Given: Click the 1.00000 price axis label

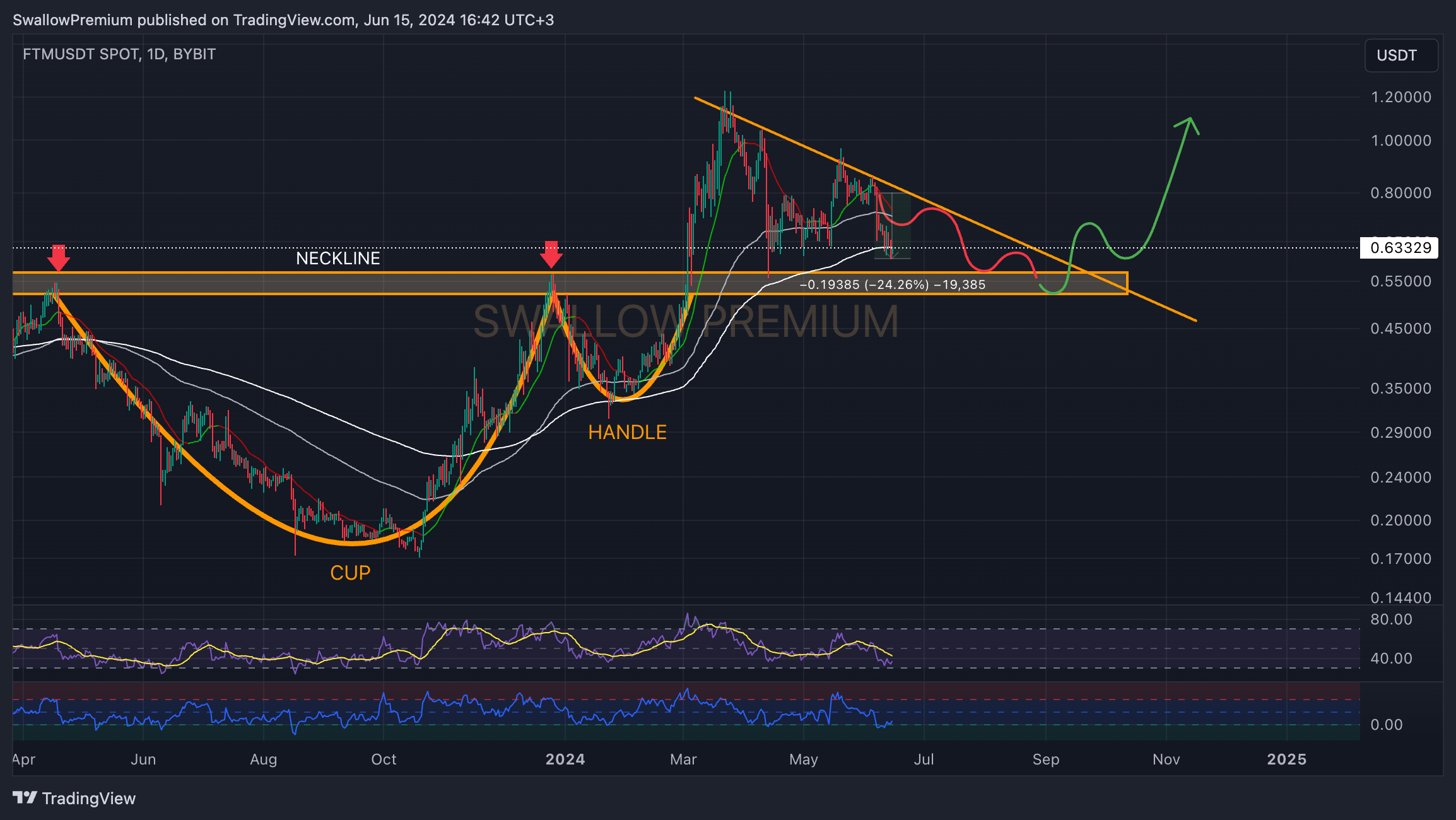Looking at the screenshot, I should 1401,141.
